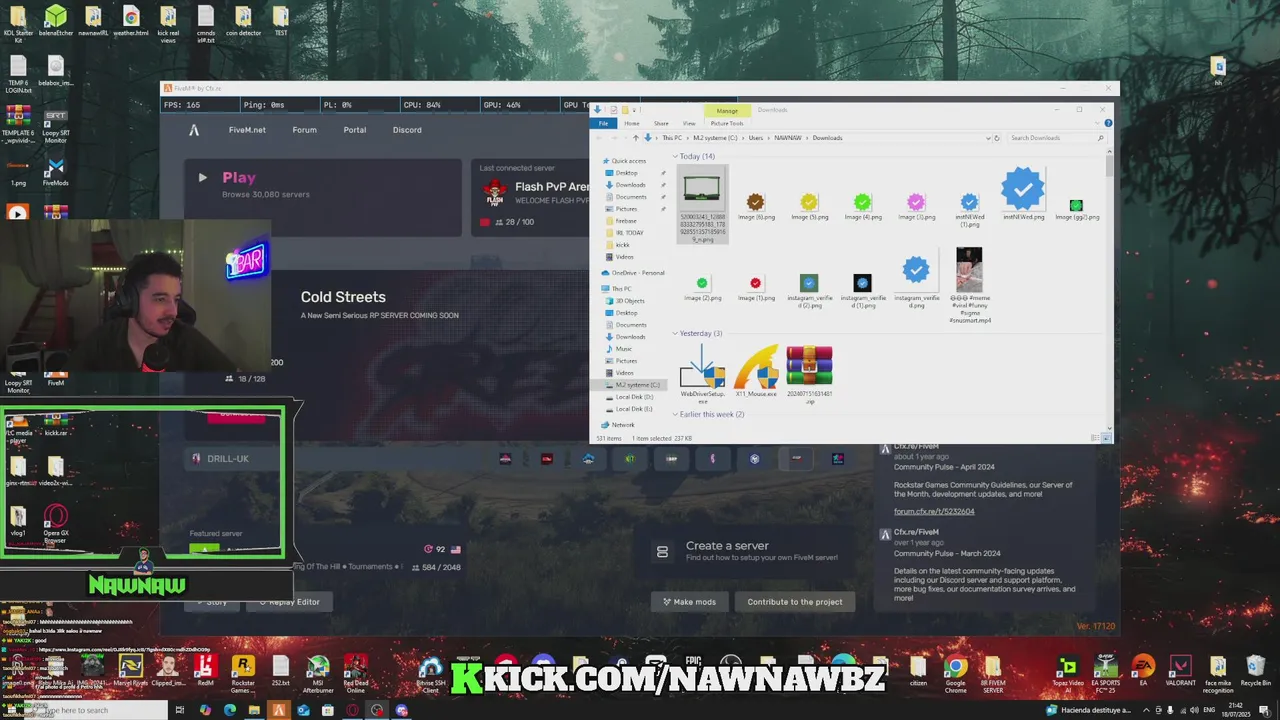Click NAWNAW in the address breadcrumb
The image size is (1280, 720).
pos(788,138)
